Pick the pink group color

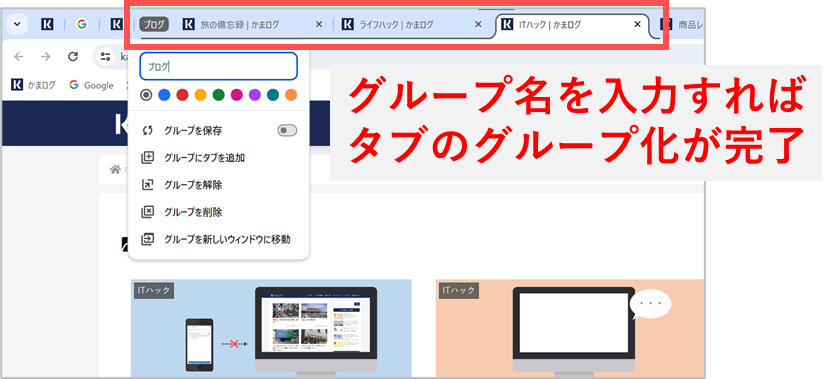(237, 95)
